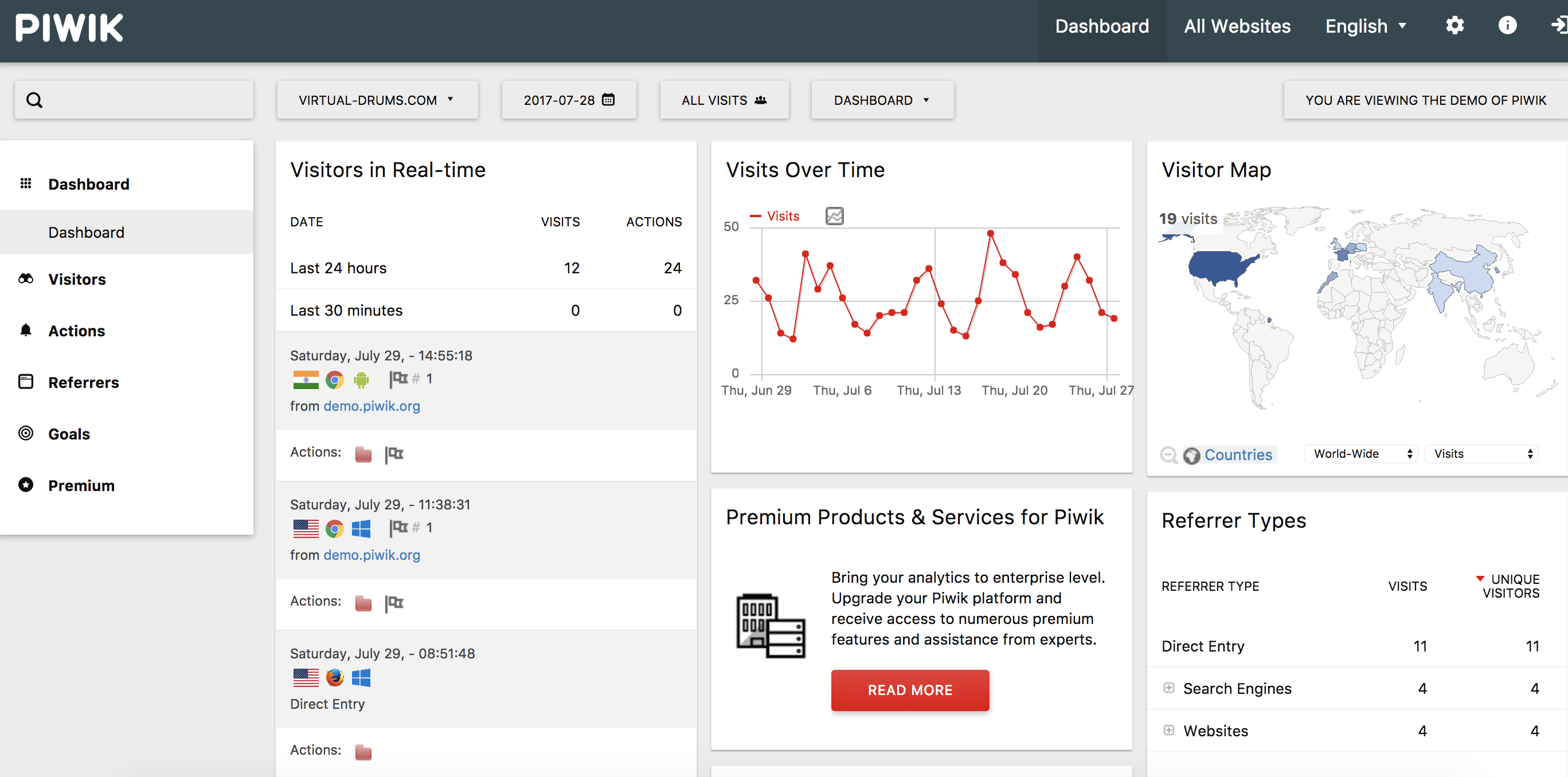This screenshot has width=1568, height=777.
Task: Click the Last 30 minutes row
Action: (485, 311)
